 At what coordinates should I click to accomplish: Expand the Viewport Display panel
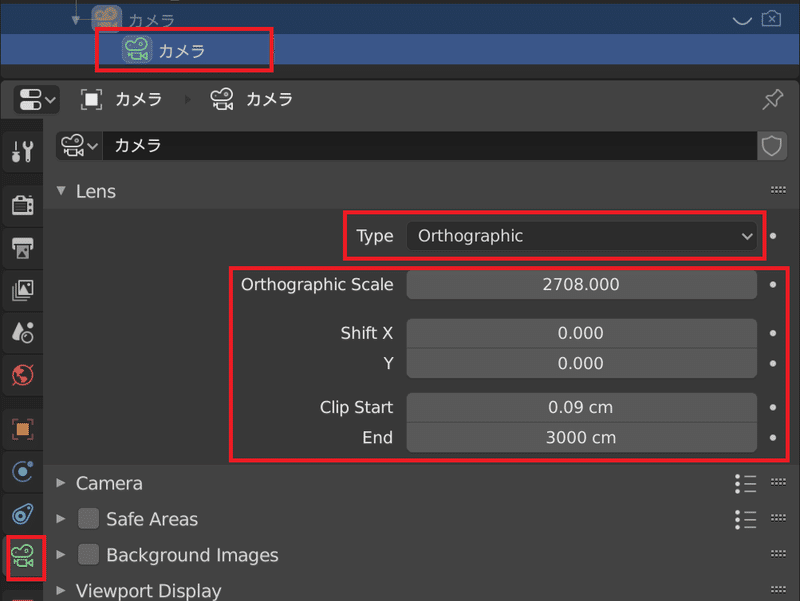(x=61, y=590)
